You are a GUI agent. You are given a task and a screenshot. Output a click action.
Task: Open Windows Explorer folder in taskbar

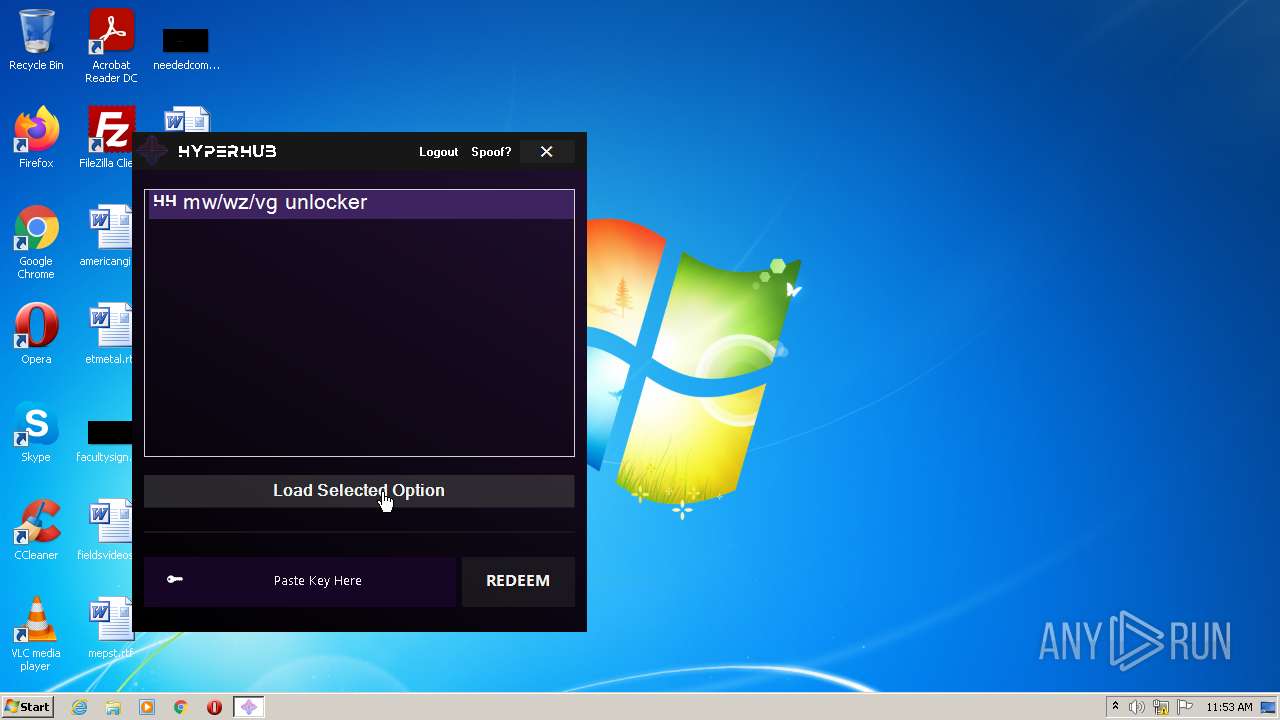[113, 707]
